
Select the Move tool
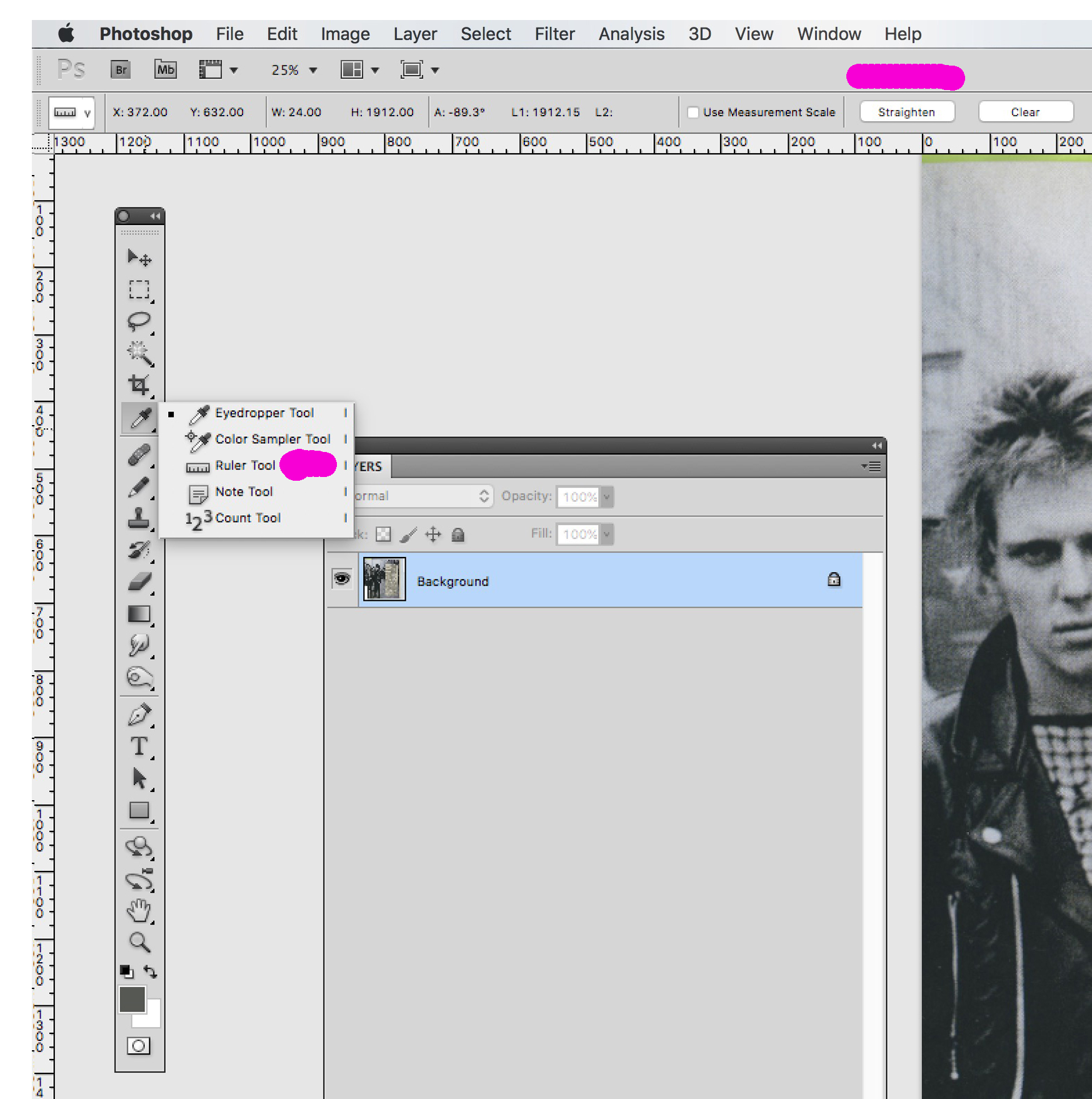139,258
